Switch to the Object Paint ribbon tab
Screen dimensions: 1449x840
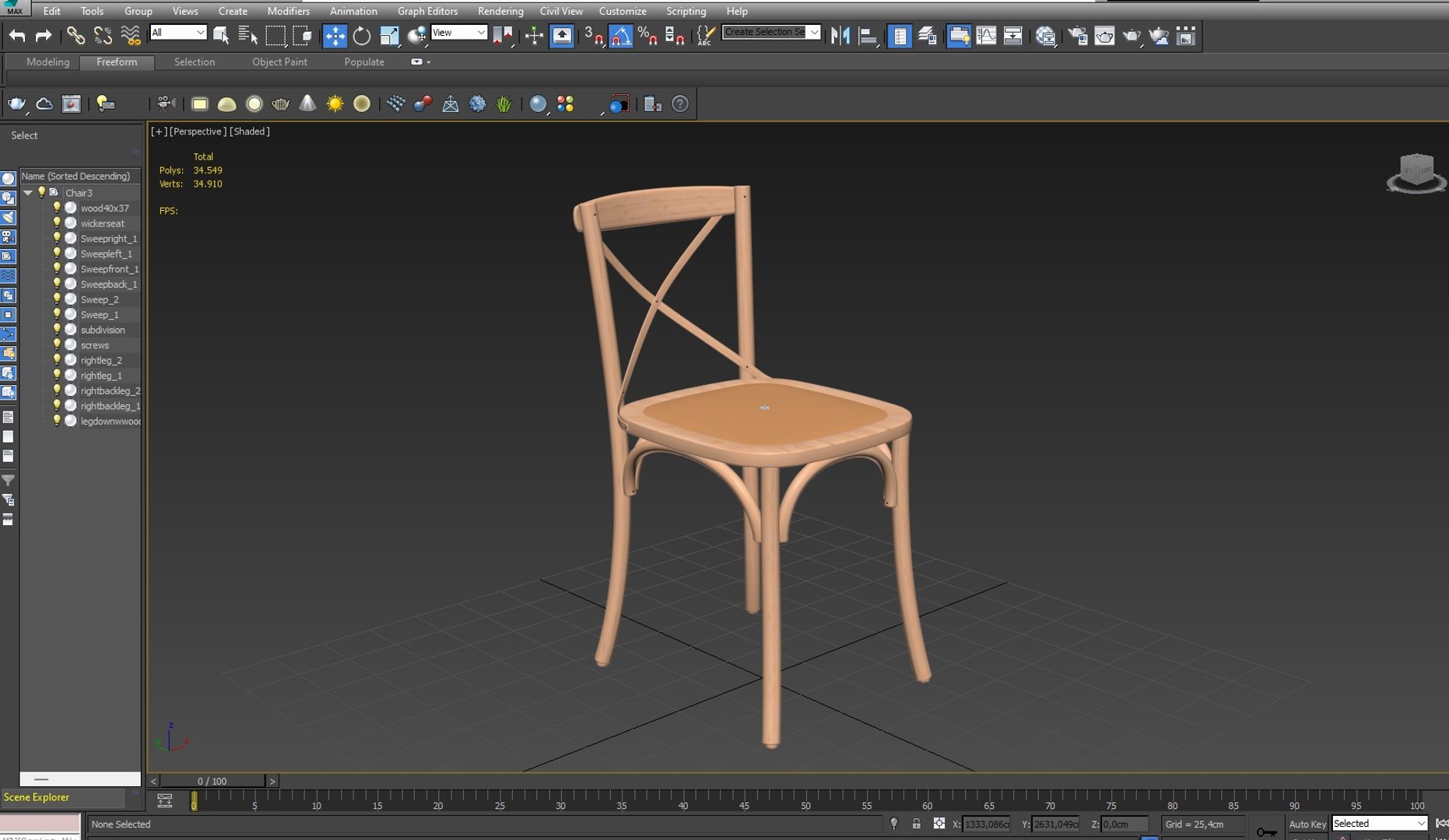point(279,61)
